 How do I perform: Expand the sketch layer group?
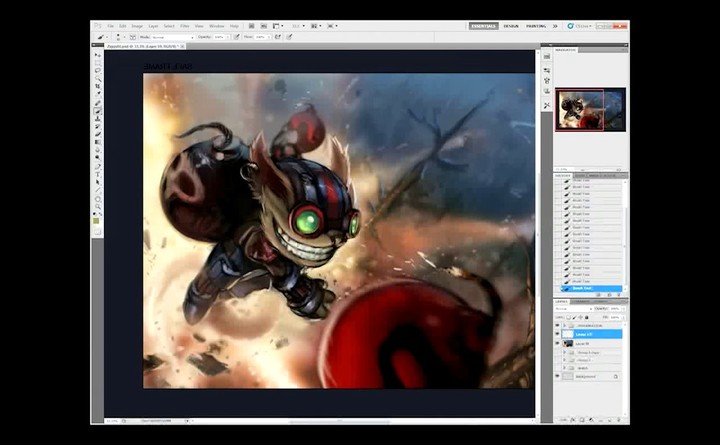click(565, 368)
